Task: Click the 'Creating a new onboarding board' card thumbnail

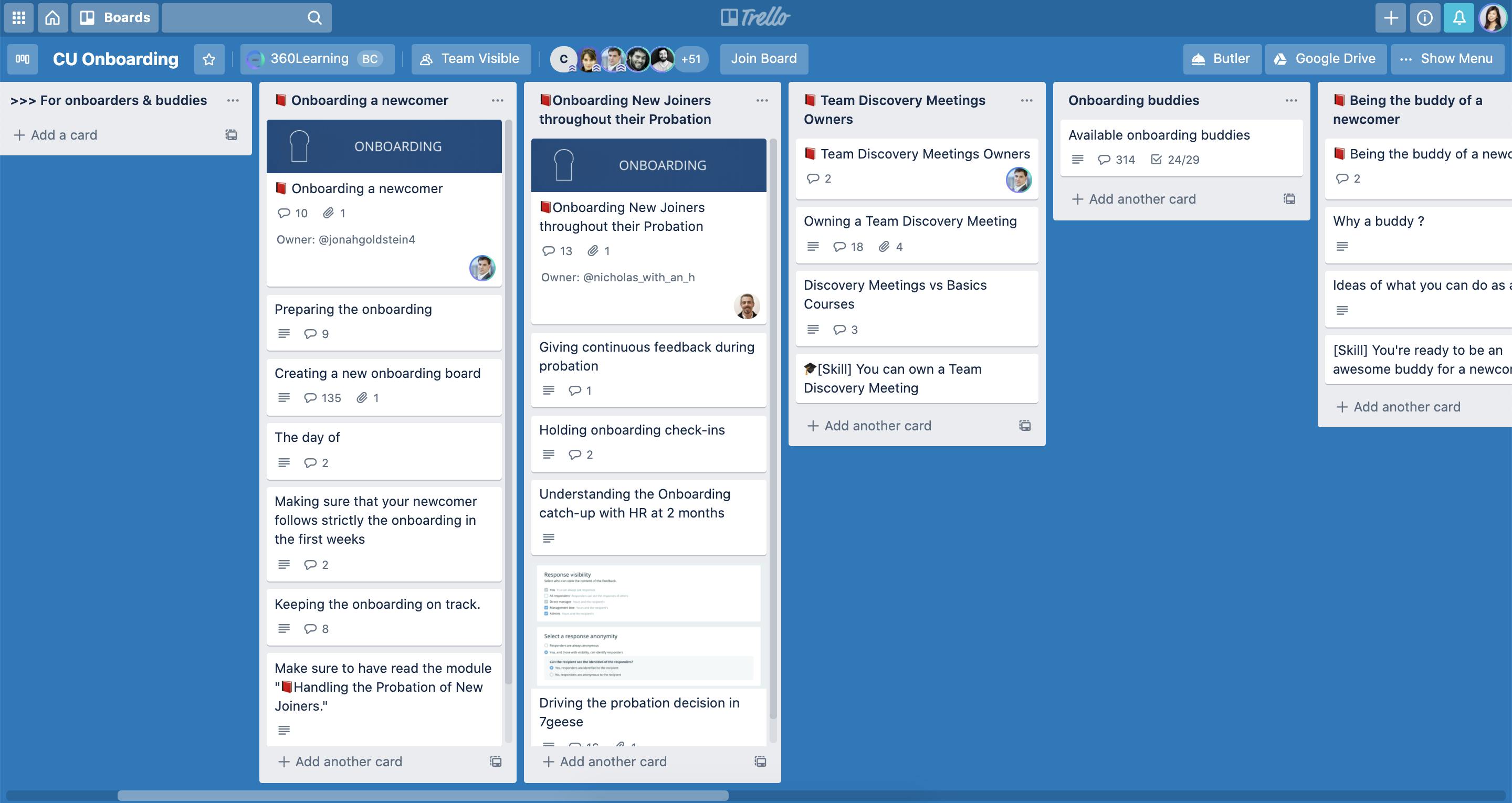Action: coord(384,384)
